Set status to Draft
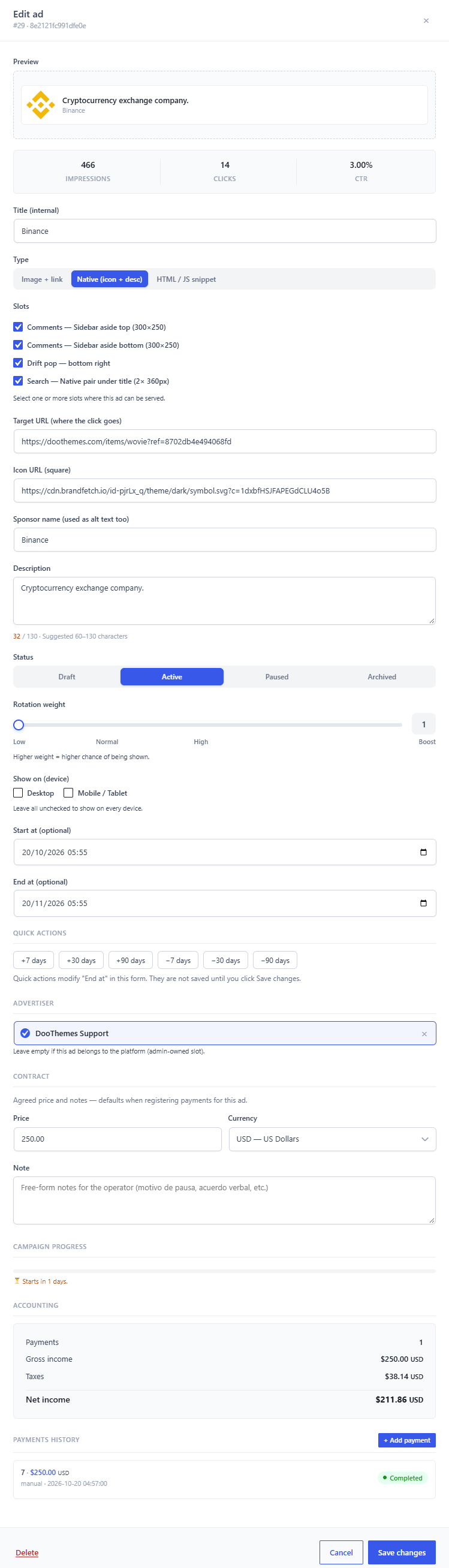This screenshot has width=449, height=1568. click(67, 676)
